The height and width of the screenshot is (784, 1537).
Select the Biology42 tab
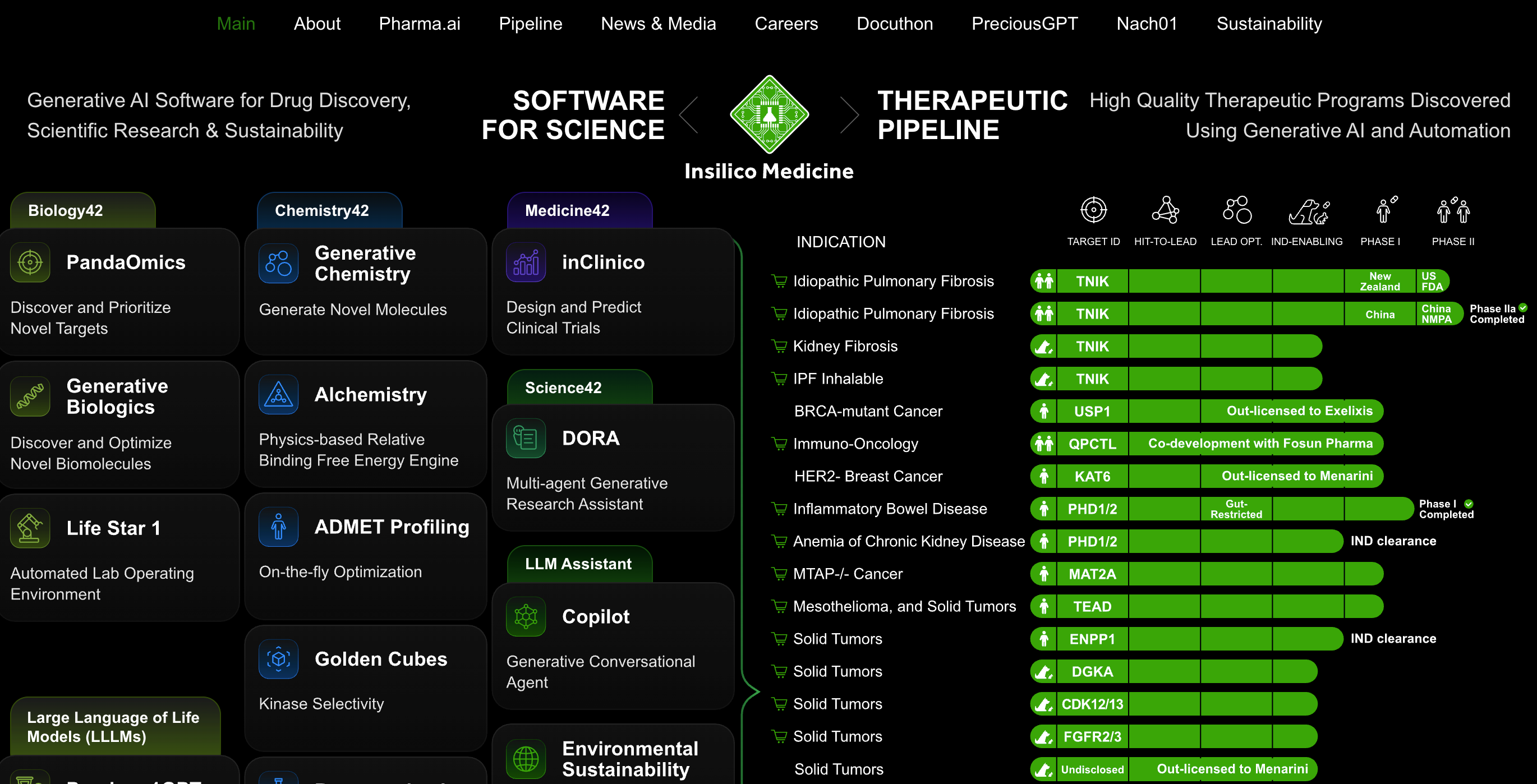83,210
